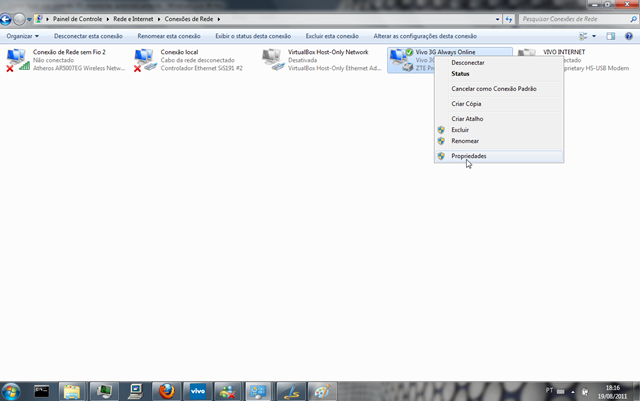Choose Renomear in the context menu

pyautogui.click(x=465, y=141)
